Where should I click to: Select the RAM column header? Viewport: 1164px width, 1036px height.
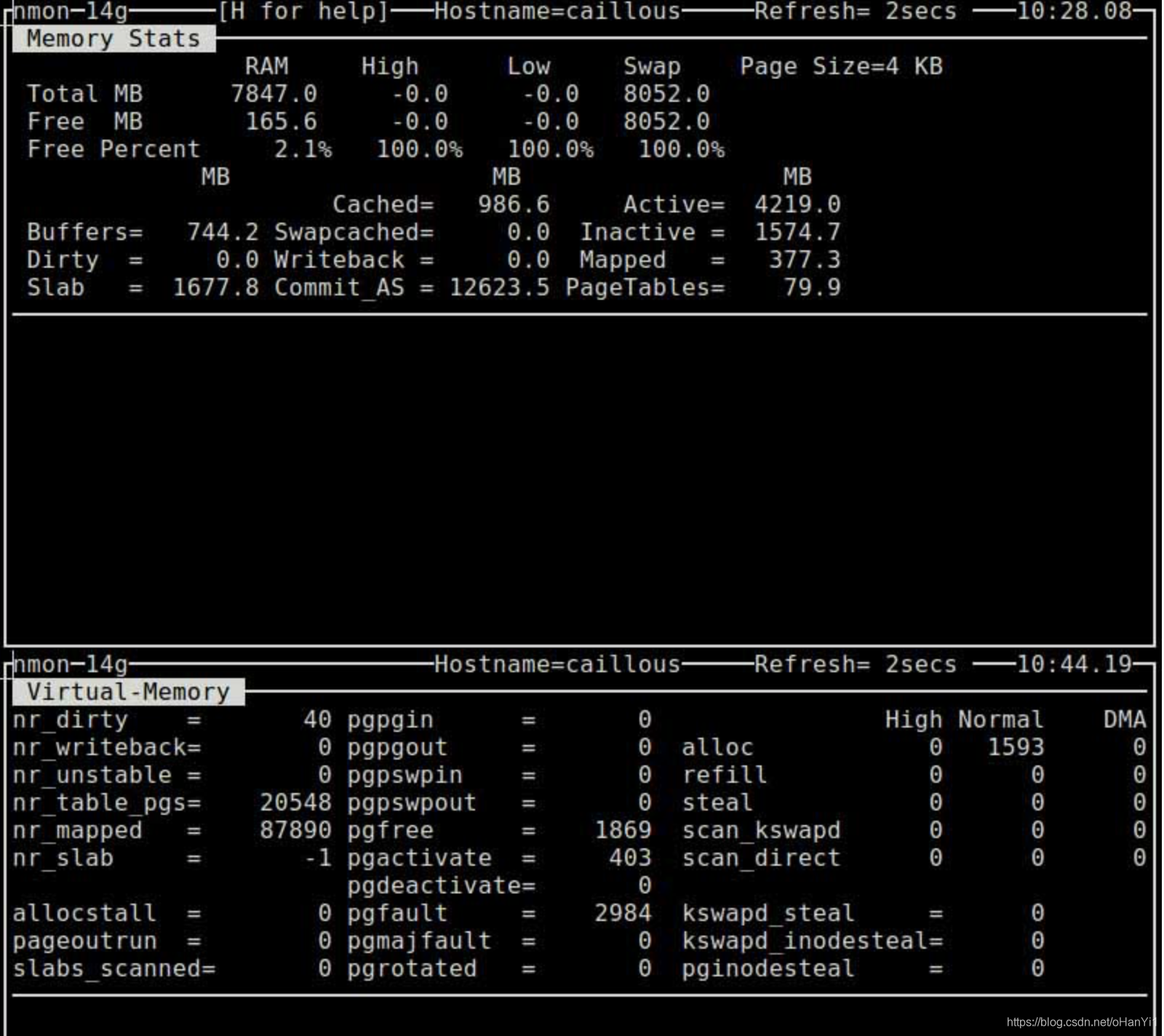click(266, 66)
